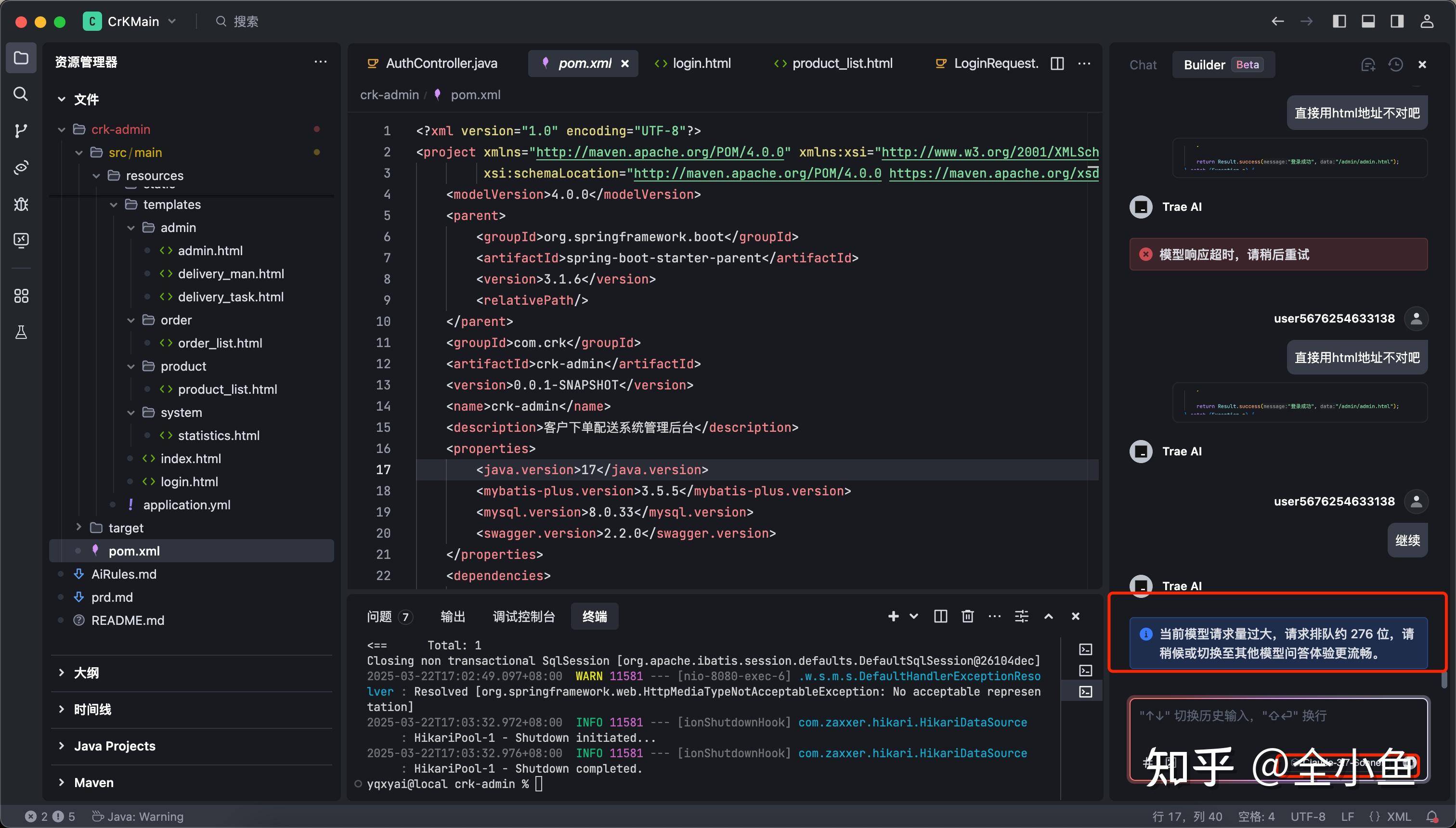
Task: Open admin.html in the file tree
Action: point(210,251)
